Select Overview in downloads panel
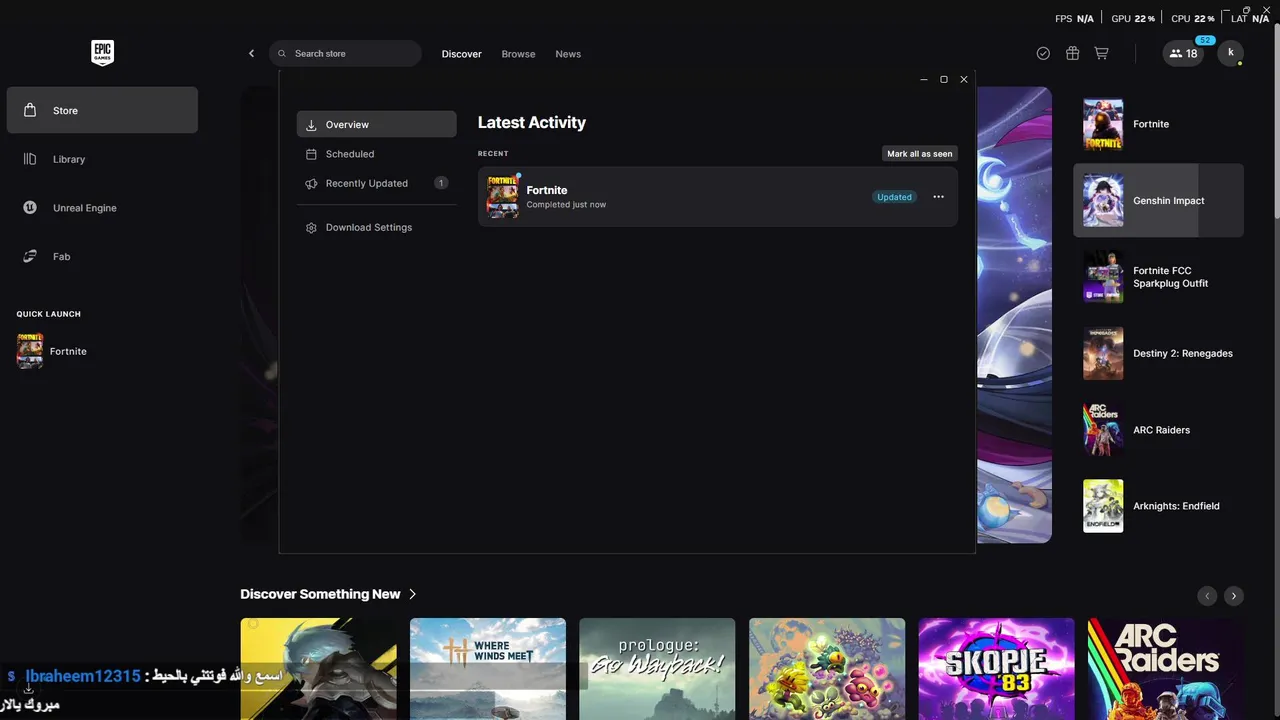This screenshot has height=720, width=1280. (x=376, y=124)
